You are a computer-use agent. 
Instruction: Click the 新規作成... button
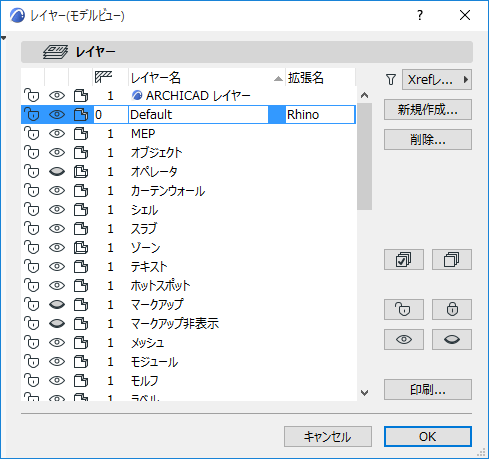428,109
